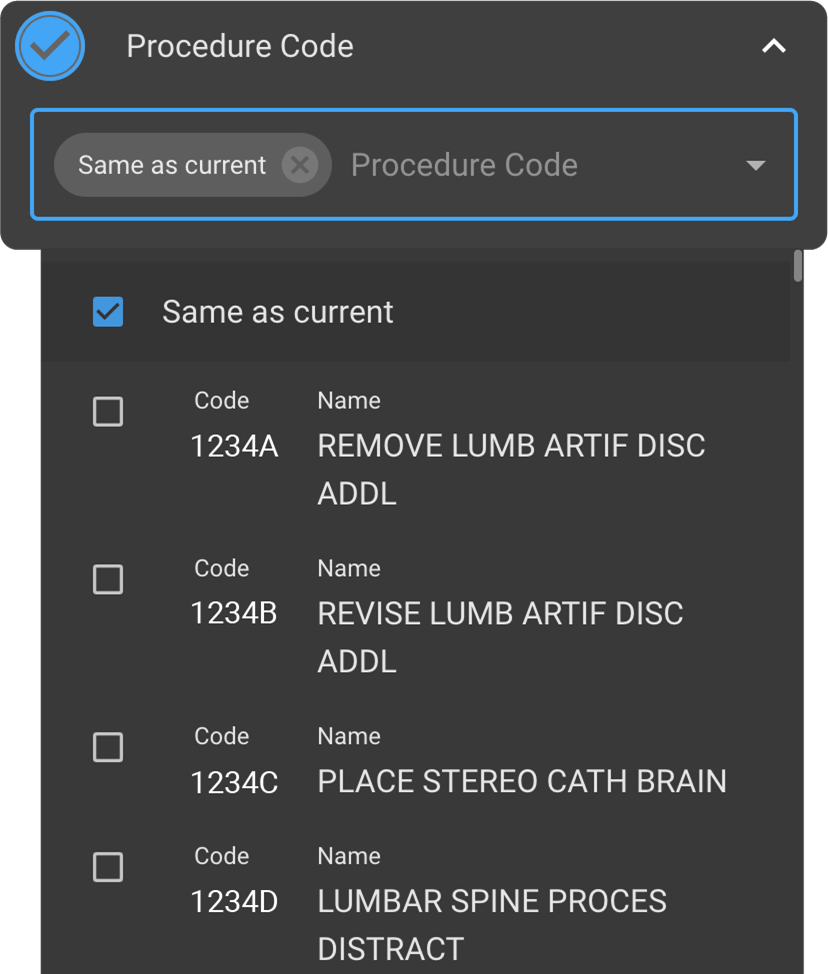This screenshot has height=974, width=828.
Task: Select PLACE STEREO CATH BRAIN entry
Action: click(522, 781)
